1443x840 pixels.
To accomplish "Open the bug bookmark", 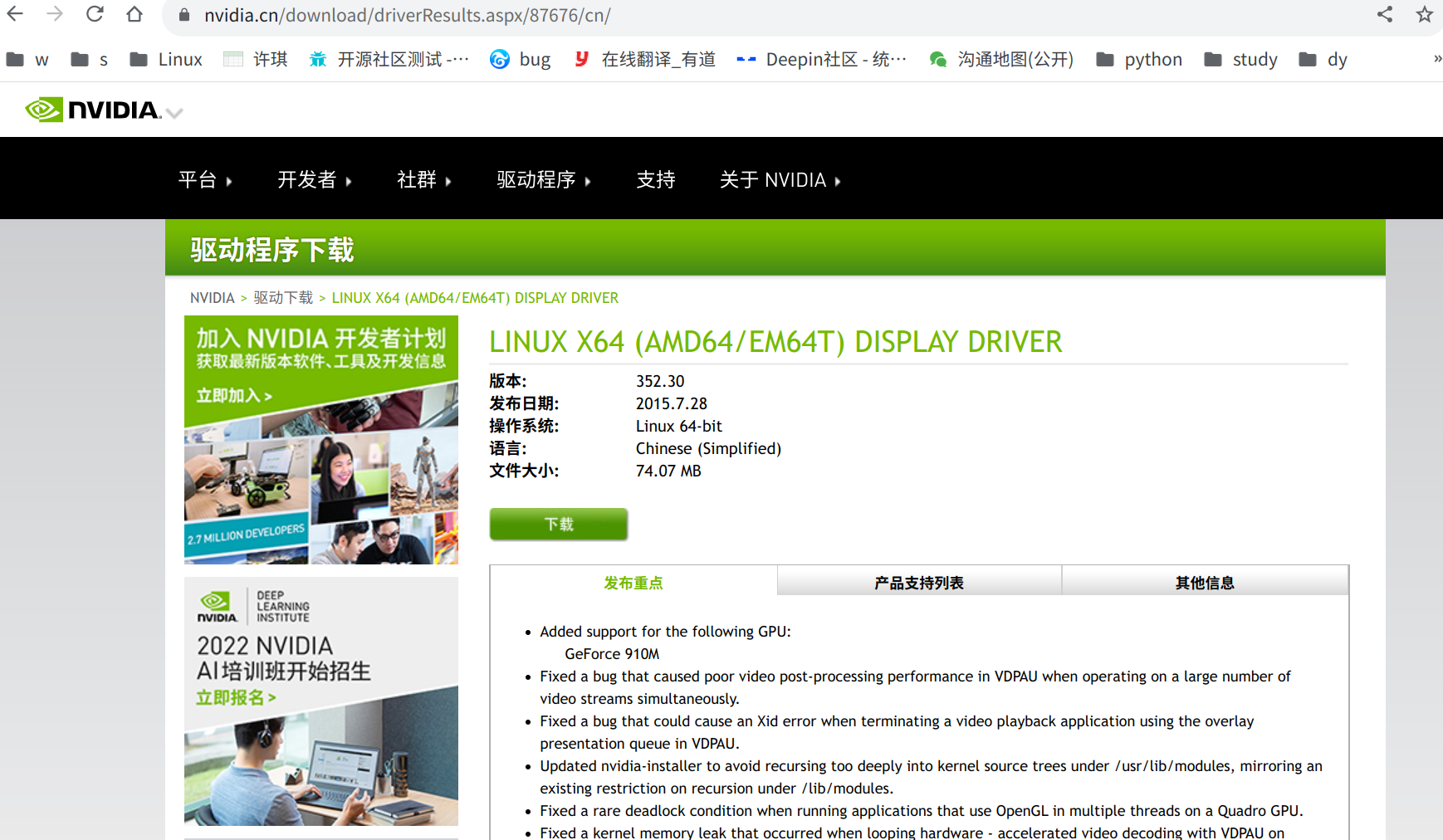I will tap(521, 60).
